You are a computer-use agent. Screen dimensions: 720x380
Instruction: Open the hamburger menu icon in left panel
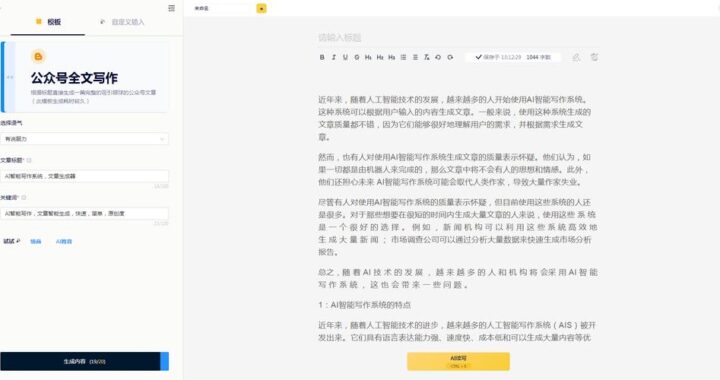coord(172,8)
